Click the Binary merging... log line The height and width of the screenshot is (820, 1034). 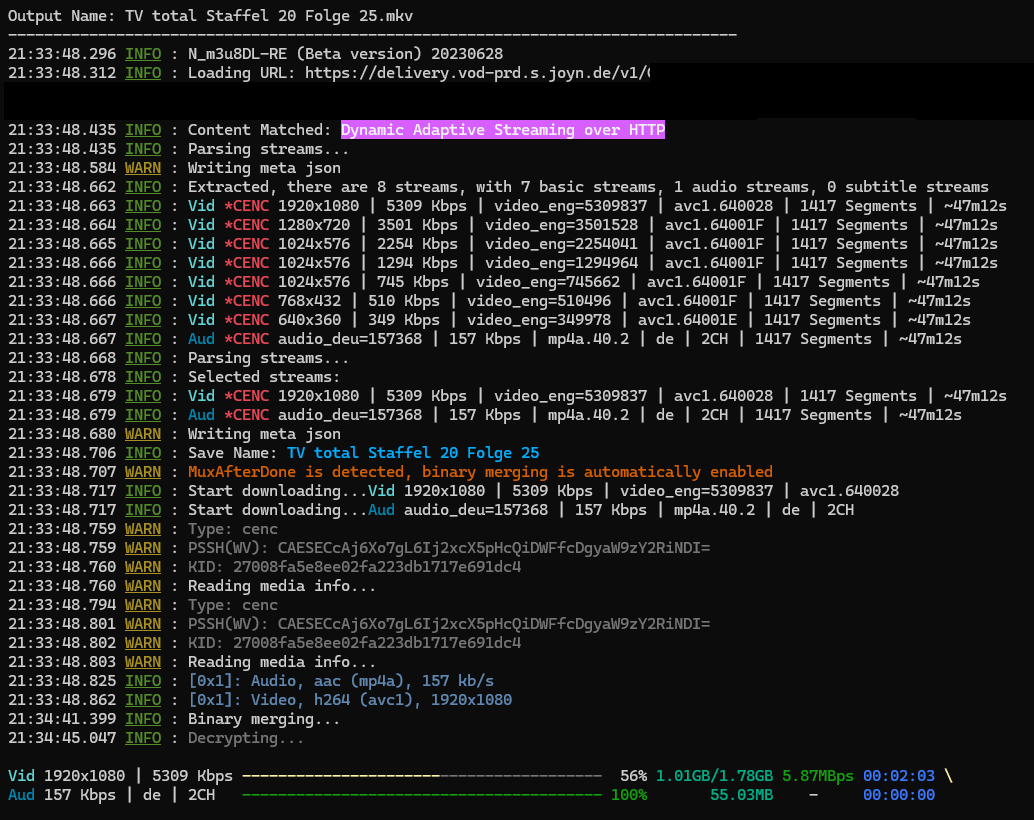click(x=263, y=719)
